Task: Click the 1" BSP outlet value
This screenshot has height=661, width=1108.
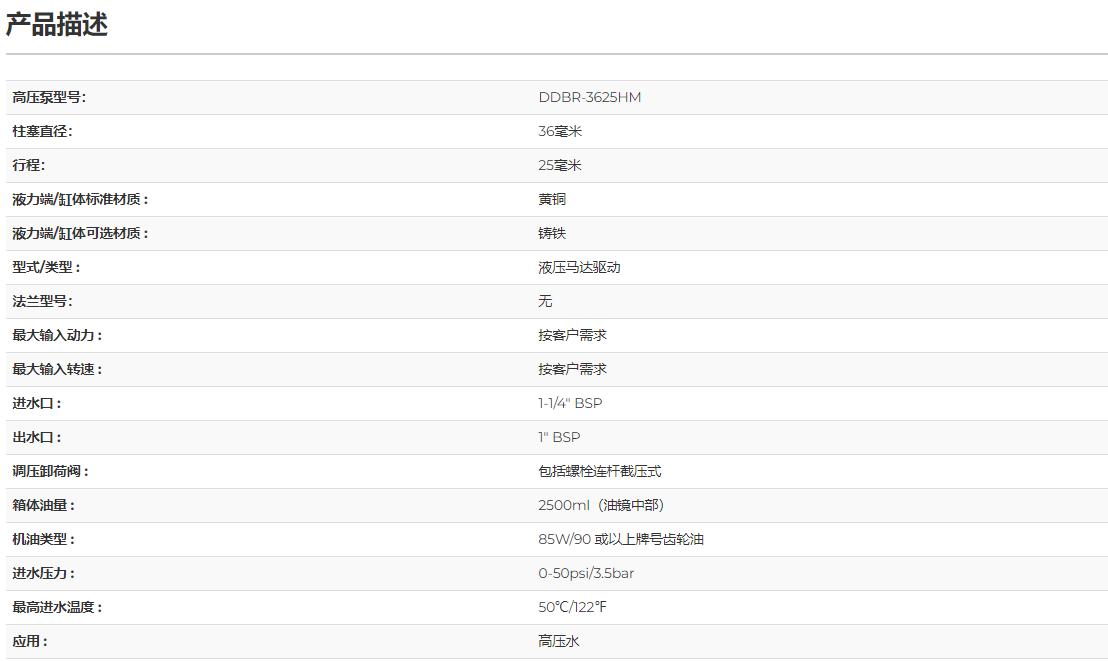Action: click(559, 437)
